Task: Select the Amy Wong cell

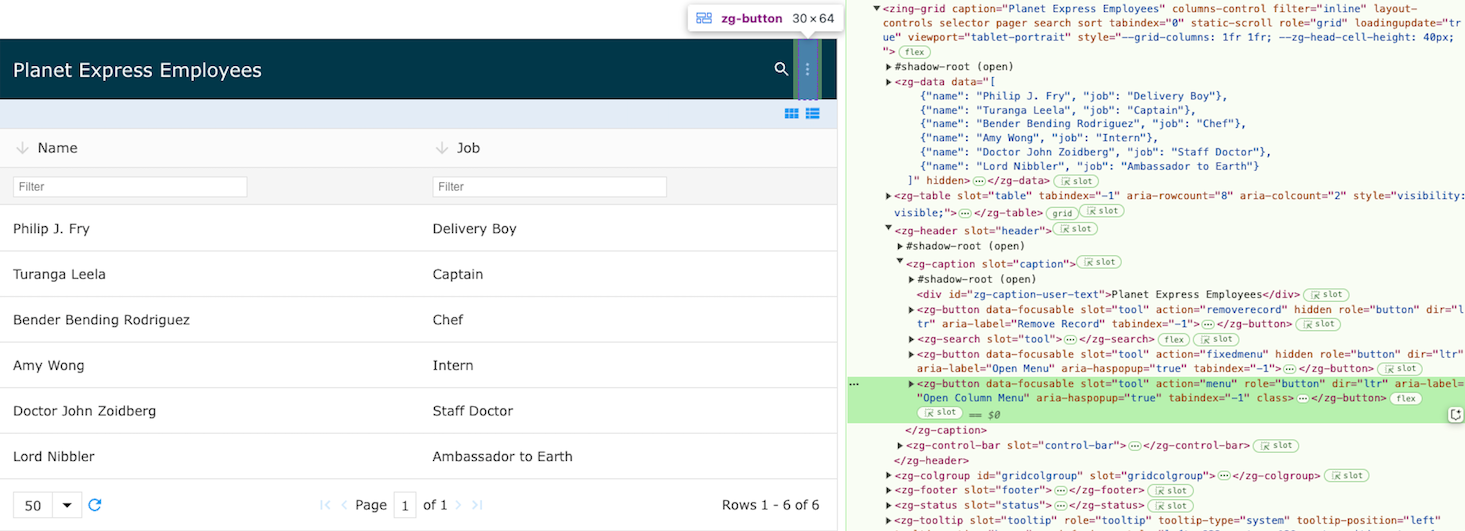Action: [x=209, y=365]
